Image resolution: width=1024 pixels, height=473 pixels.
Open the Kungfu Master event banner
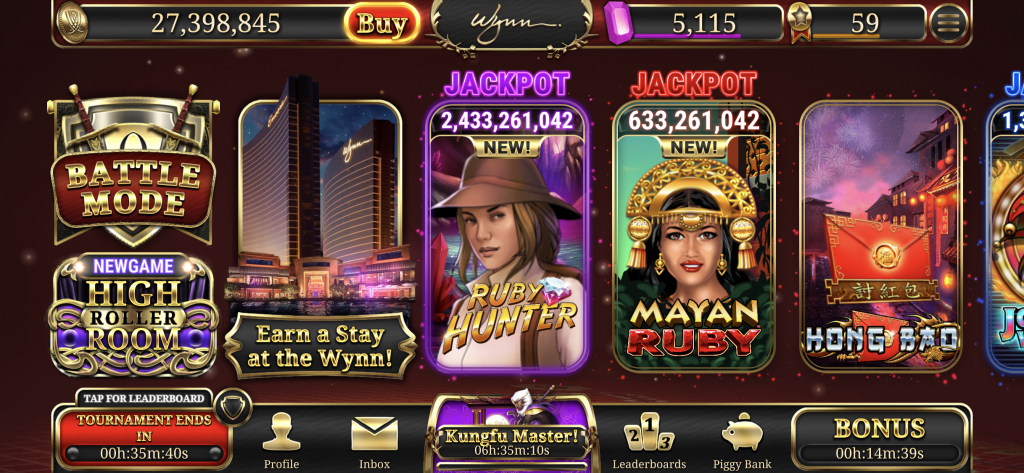[511, 432]
